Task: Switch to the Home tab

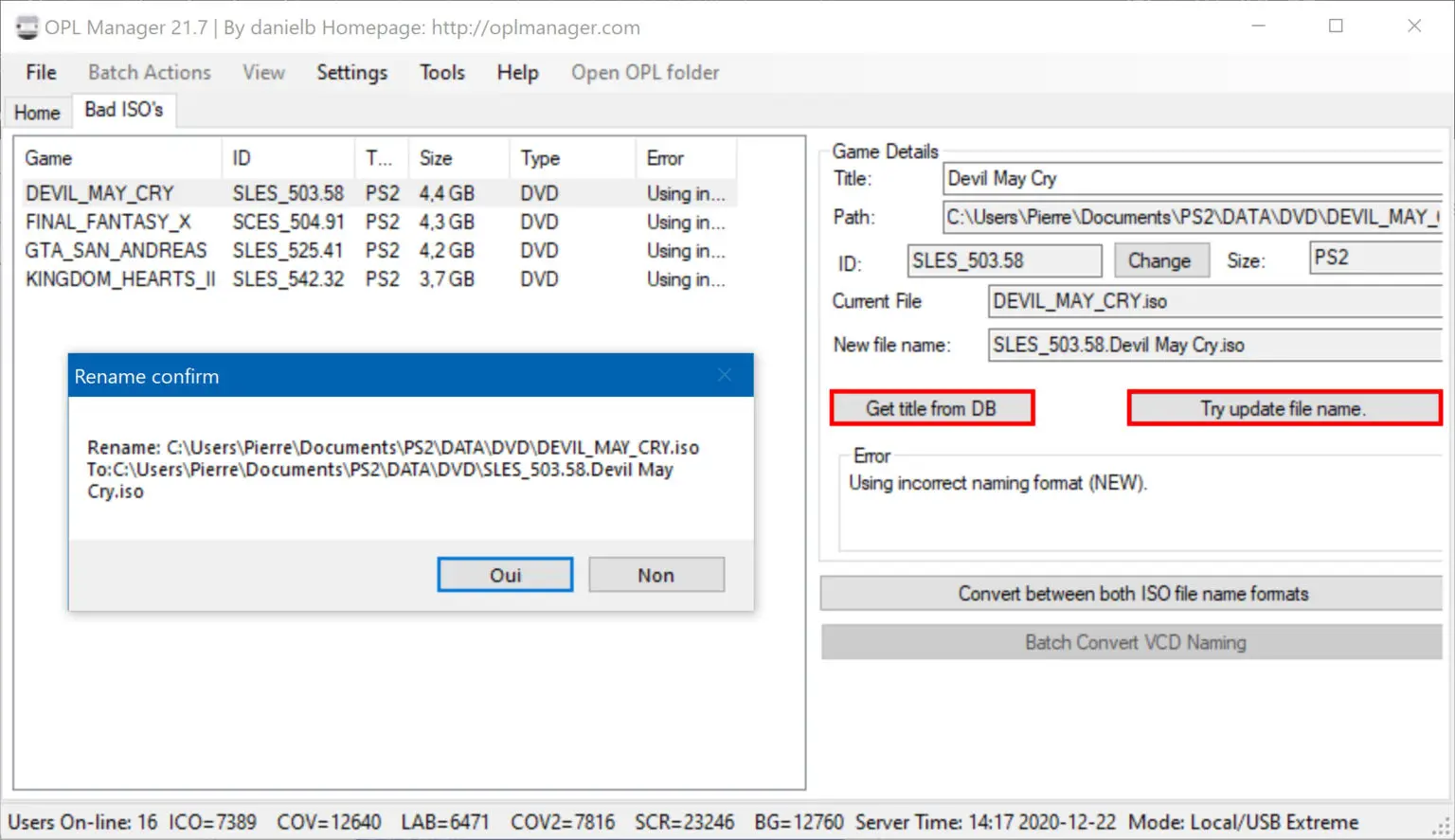Action: [x=37, y=113]
